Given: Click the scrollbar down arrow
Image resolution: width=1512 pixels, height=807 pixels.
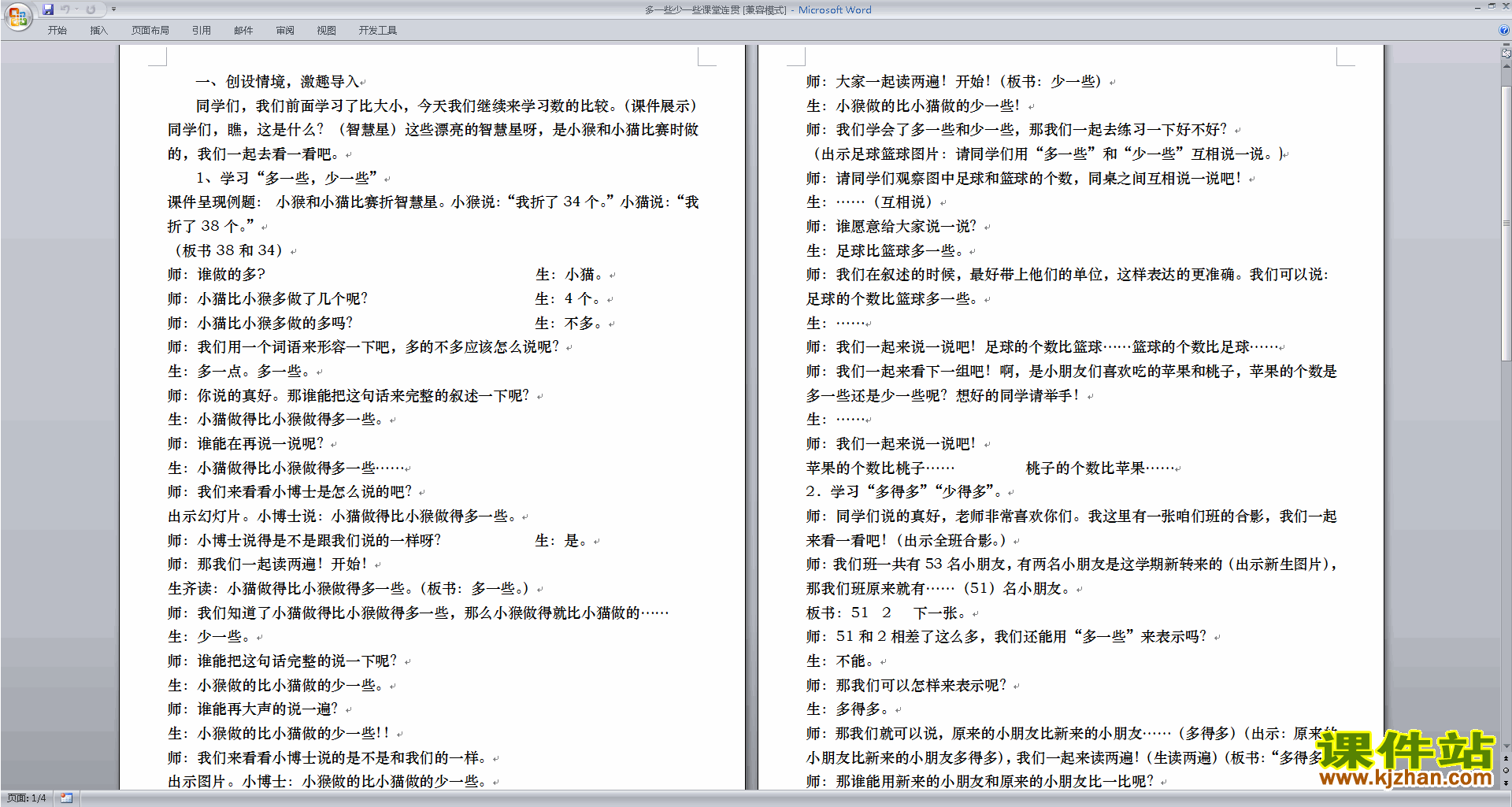Looking at the screenshot, I should coord(1506,746).
